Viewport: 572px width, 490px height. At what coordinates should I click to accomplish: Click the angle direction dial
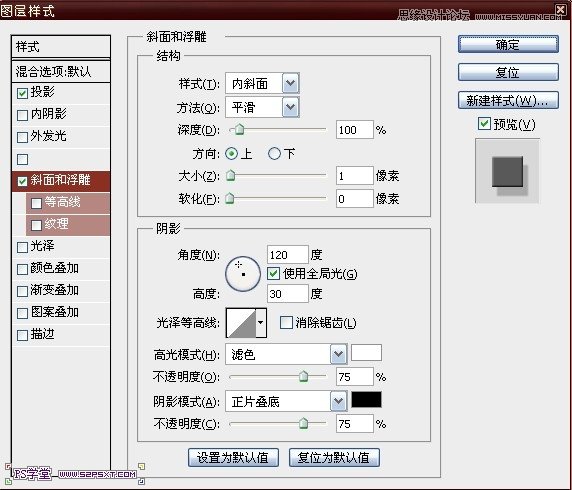point(243,274)
